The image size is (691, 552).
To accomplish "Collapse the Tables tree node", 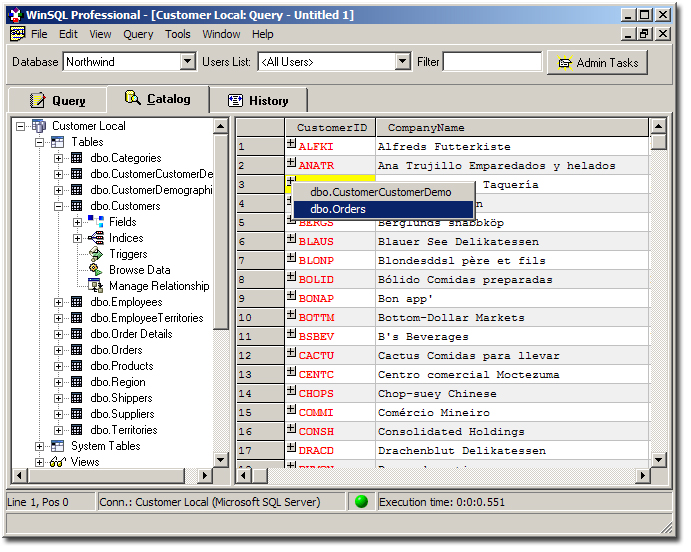I will coord(40,142).
